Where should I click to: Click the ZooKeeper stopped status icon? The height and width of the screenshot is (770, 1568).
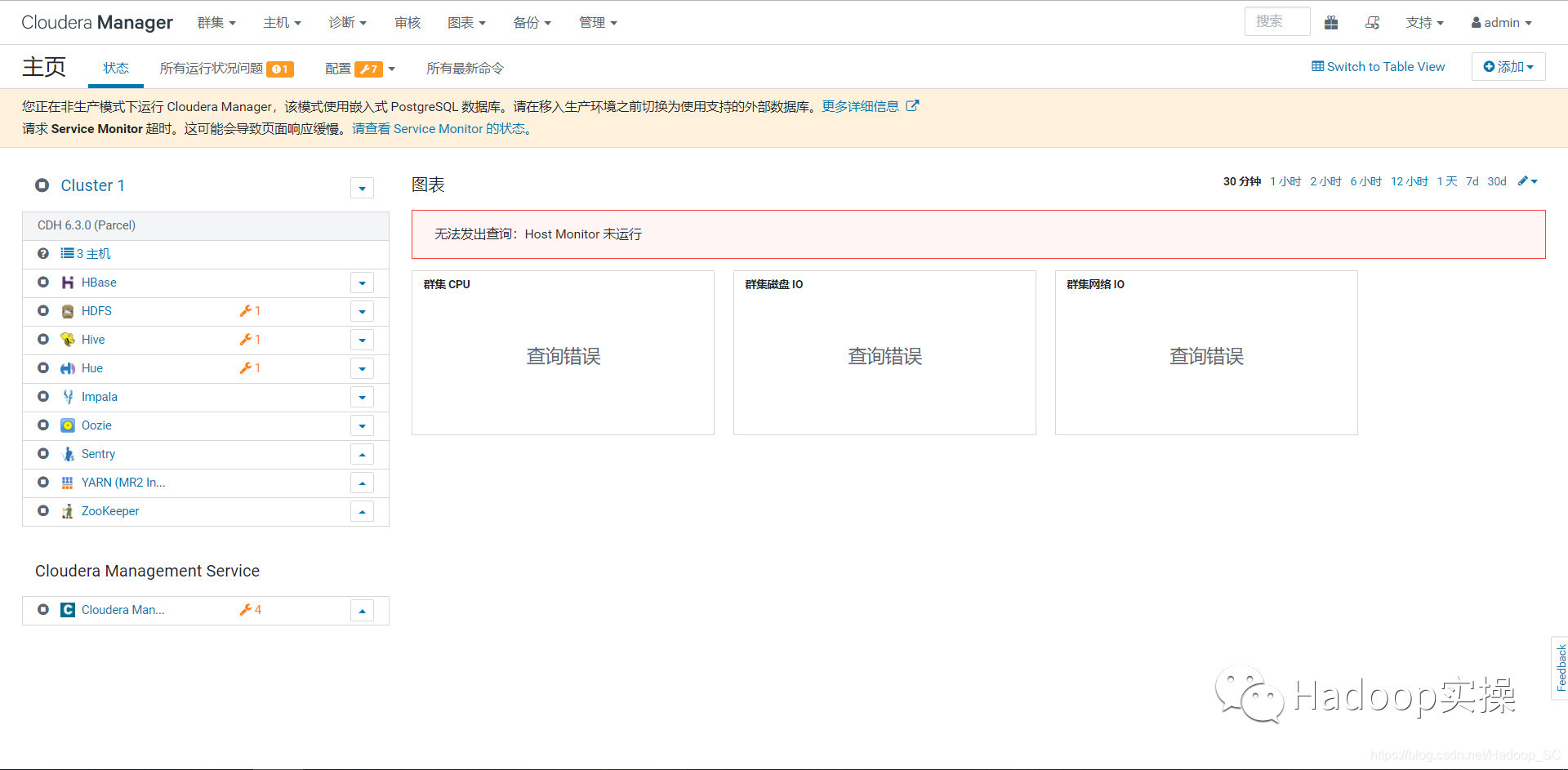[43, 511]
